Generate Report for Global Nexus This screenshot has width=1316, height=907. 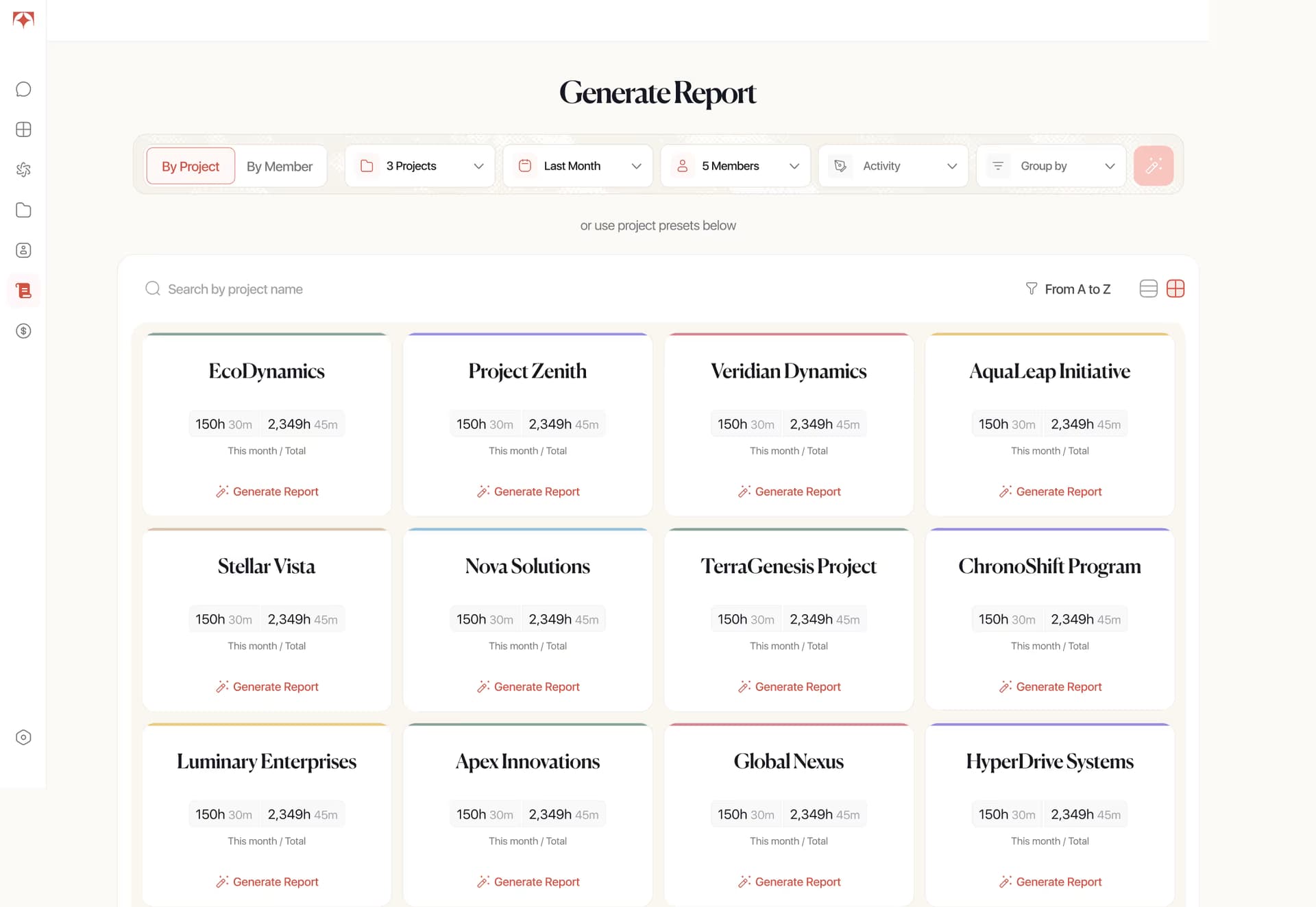pyautogui.click(x=790, y=882)
